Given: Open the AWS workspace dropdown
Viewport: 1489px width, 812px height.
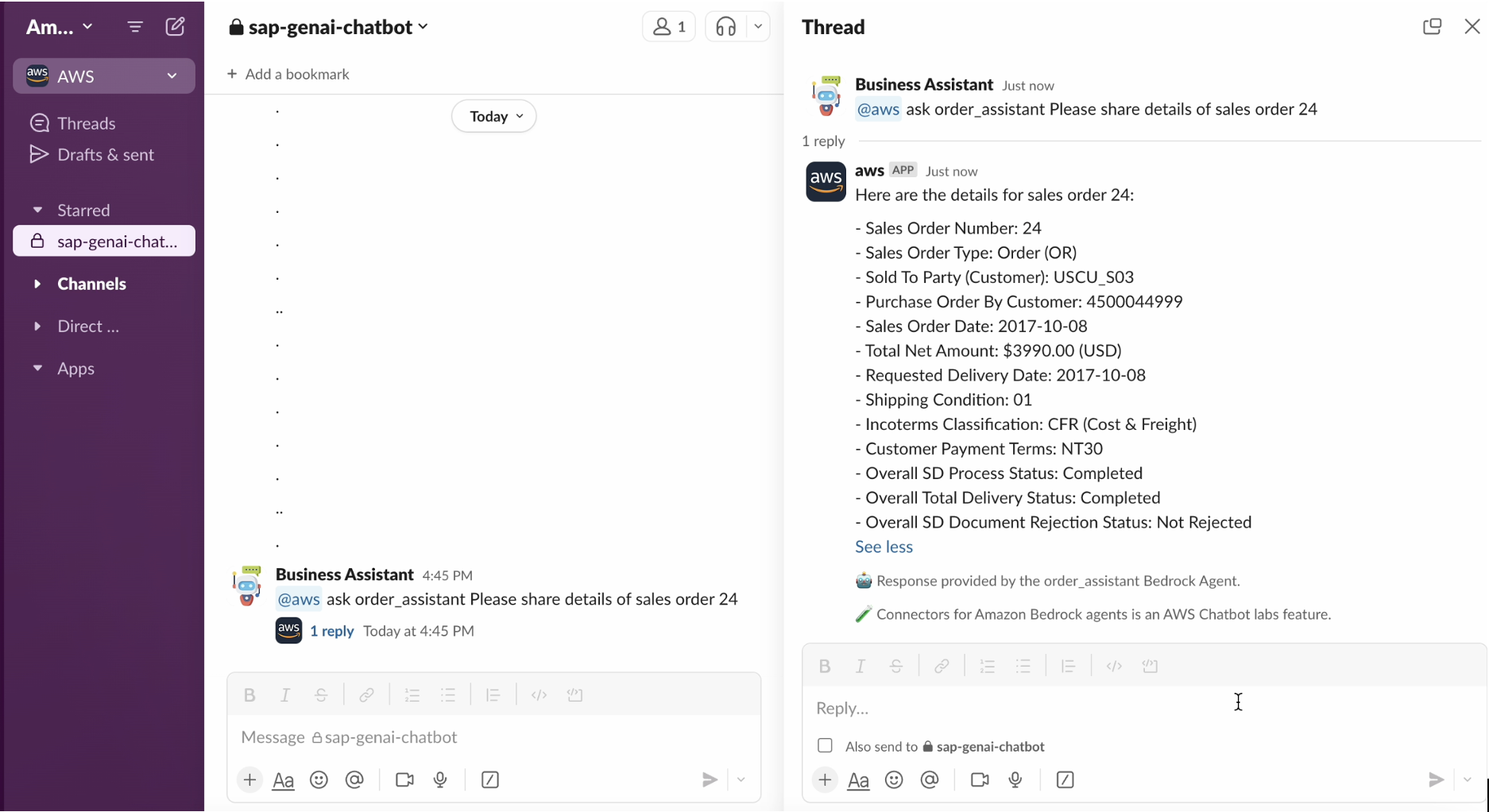Looking at the screenshot, I should click(x=104, y=76).
